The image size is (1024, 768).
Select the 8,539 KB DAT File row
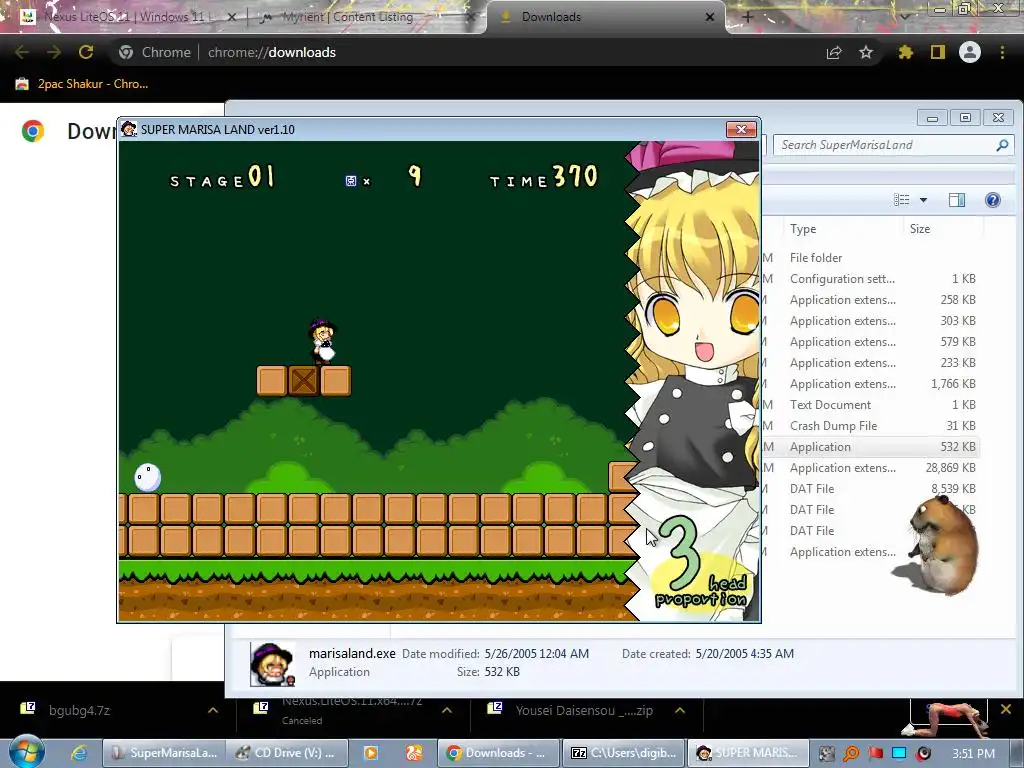pyautogui.click(x=871, y=488)
